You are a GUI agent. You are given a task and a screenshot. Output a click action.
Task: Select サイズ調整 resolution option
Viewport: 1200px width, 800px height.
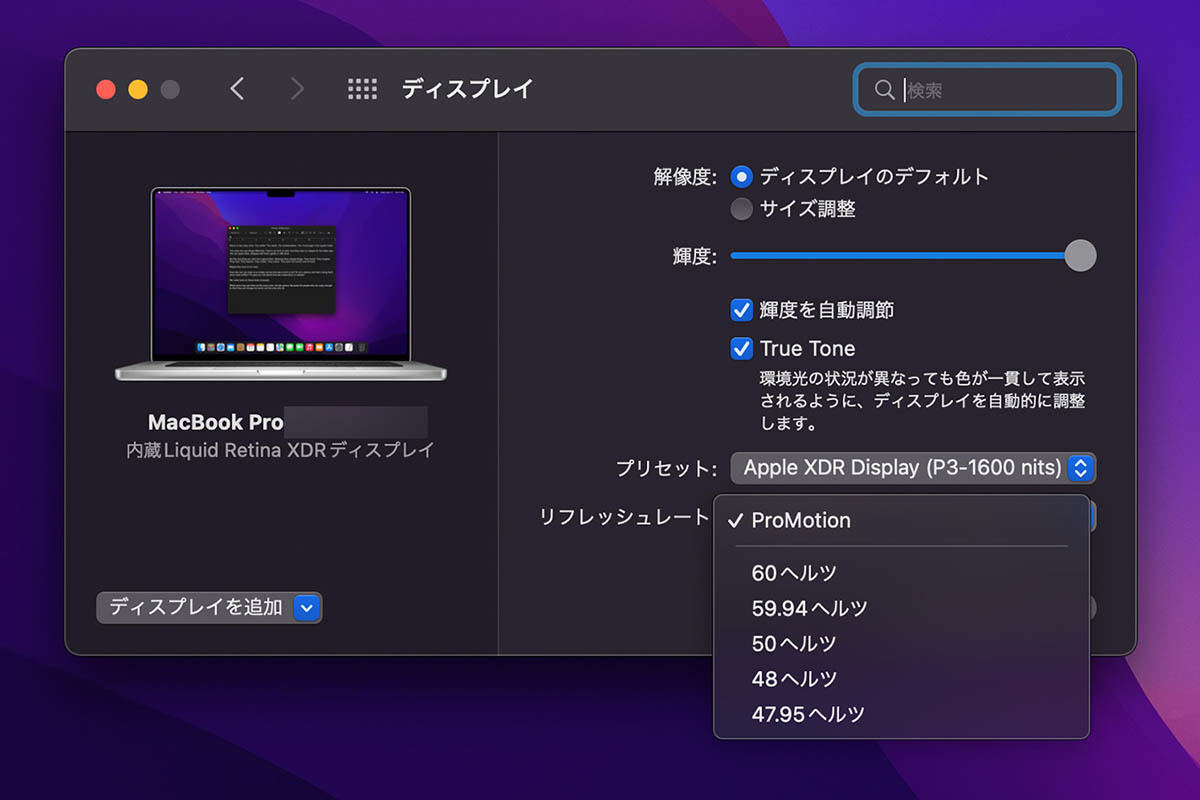coord(741,209)
